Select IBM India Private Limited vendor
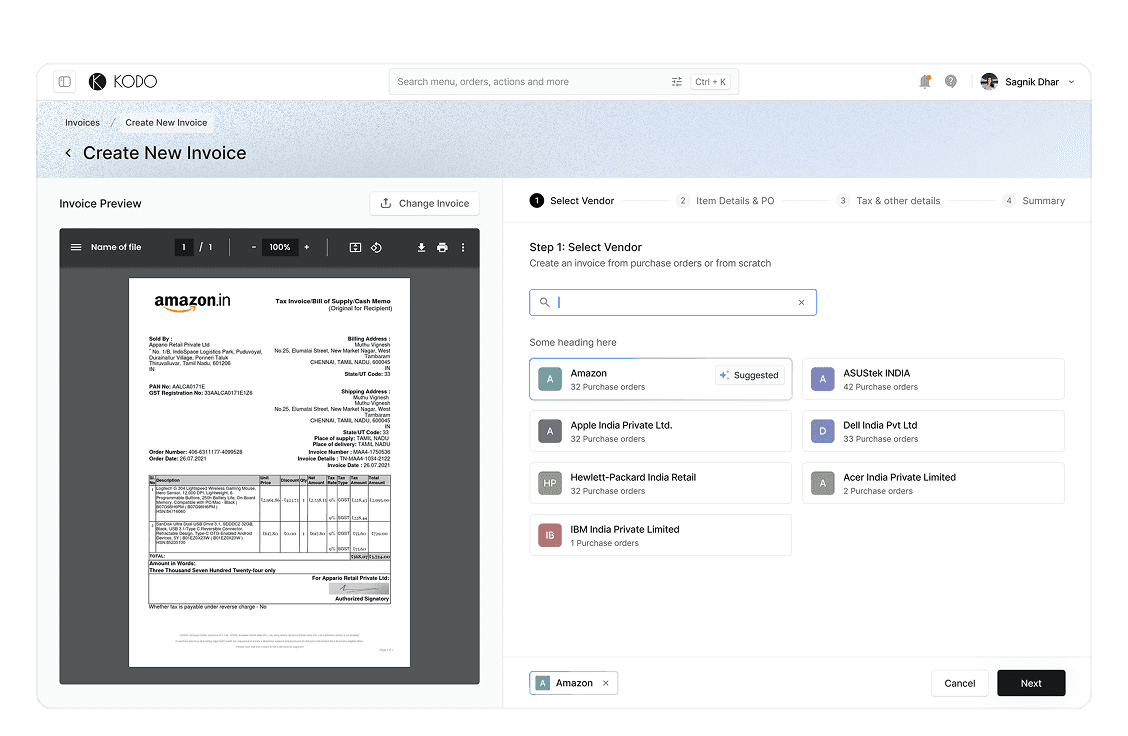 pos(660,535)
